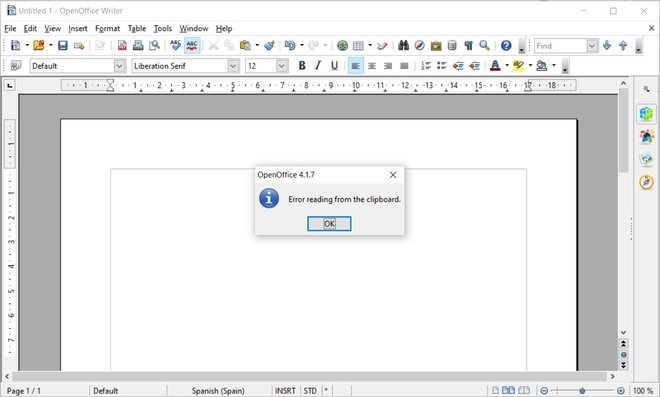Image resolution: width=660 pixels, height=397 pixels.
Task: Open the Paragraph Style Default dropdown
Action: click(120, 66)
